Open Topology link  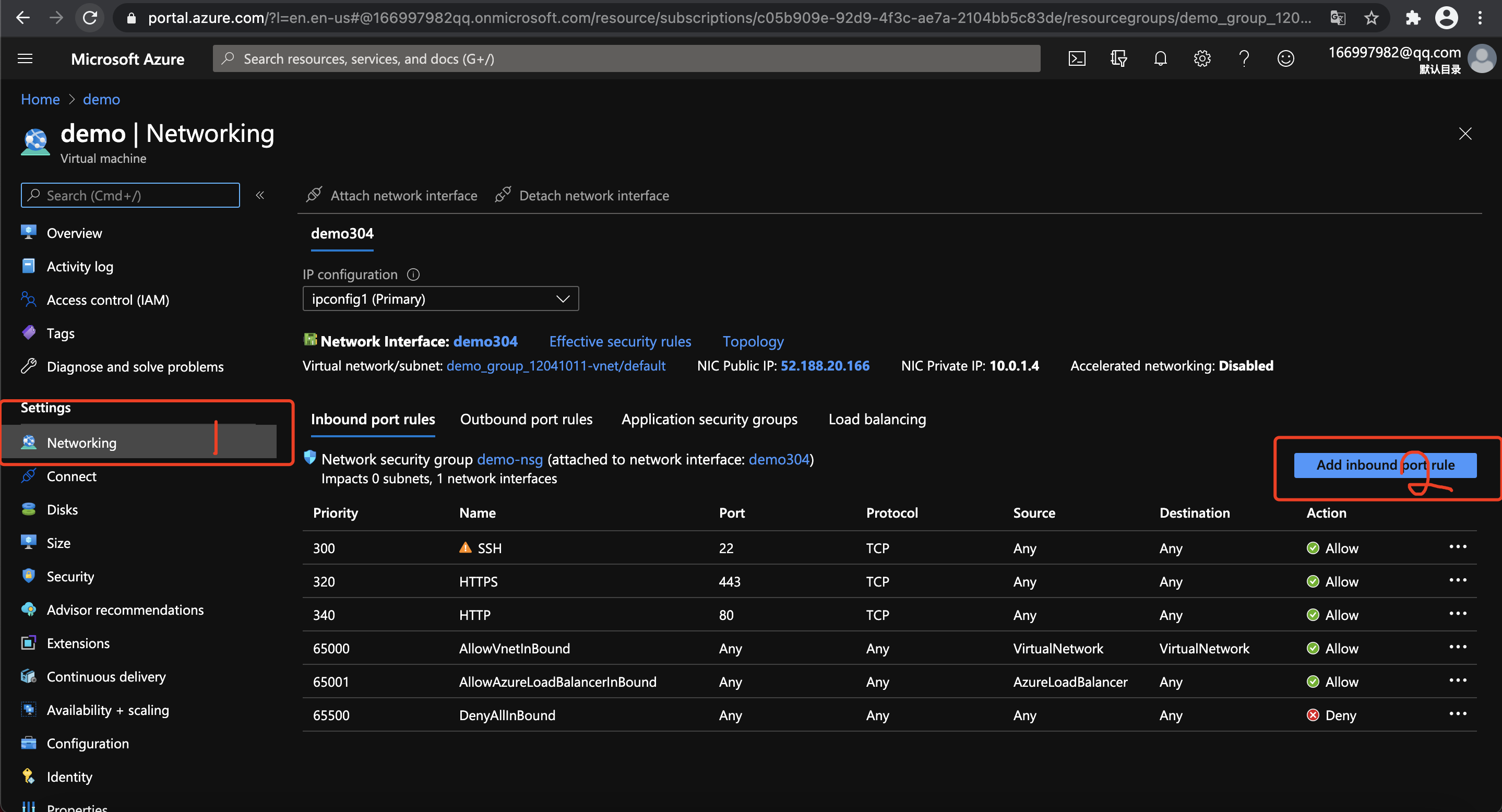click(x=753, y=342)
